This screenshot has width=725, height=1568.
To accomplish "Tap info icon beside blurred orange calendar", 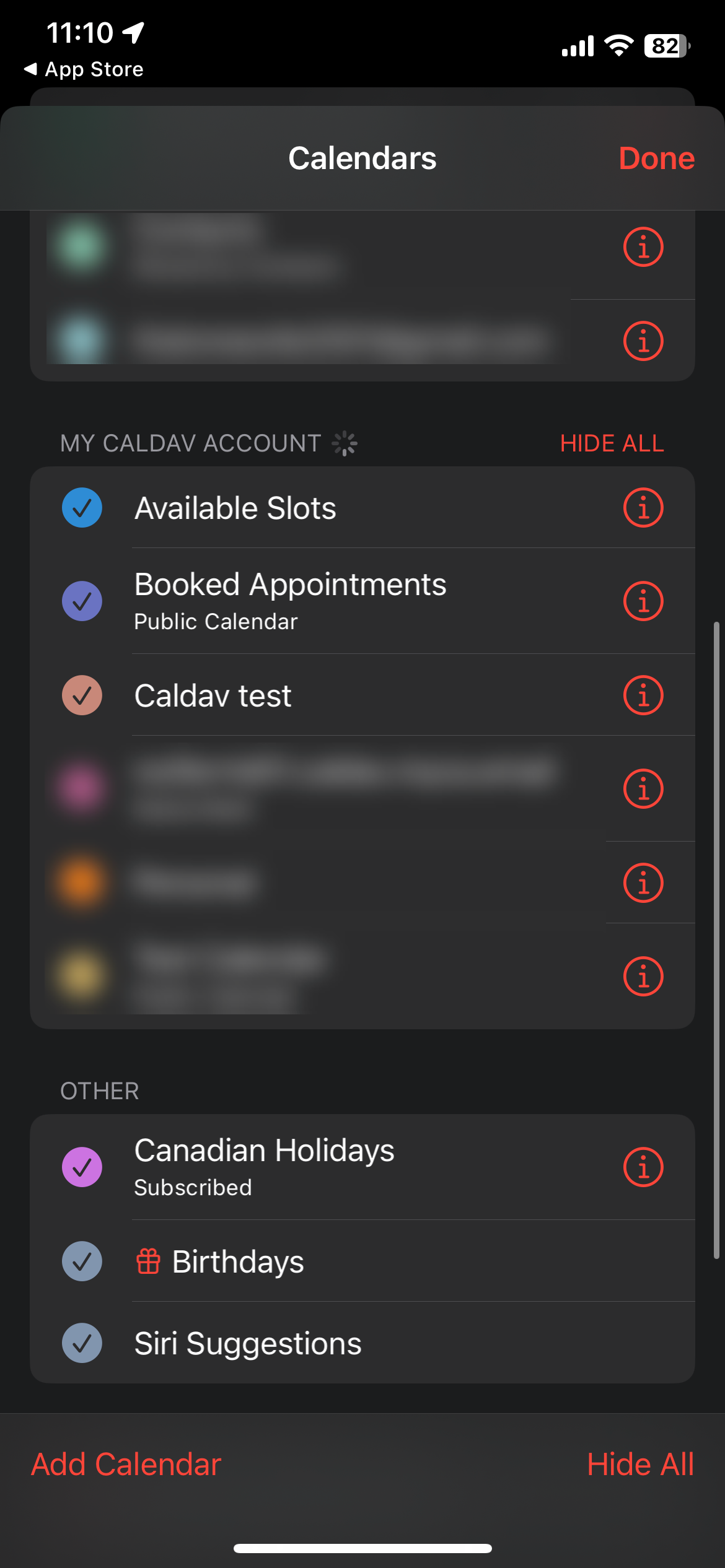I will point(643,882).
